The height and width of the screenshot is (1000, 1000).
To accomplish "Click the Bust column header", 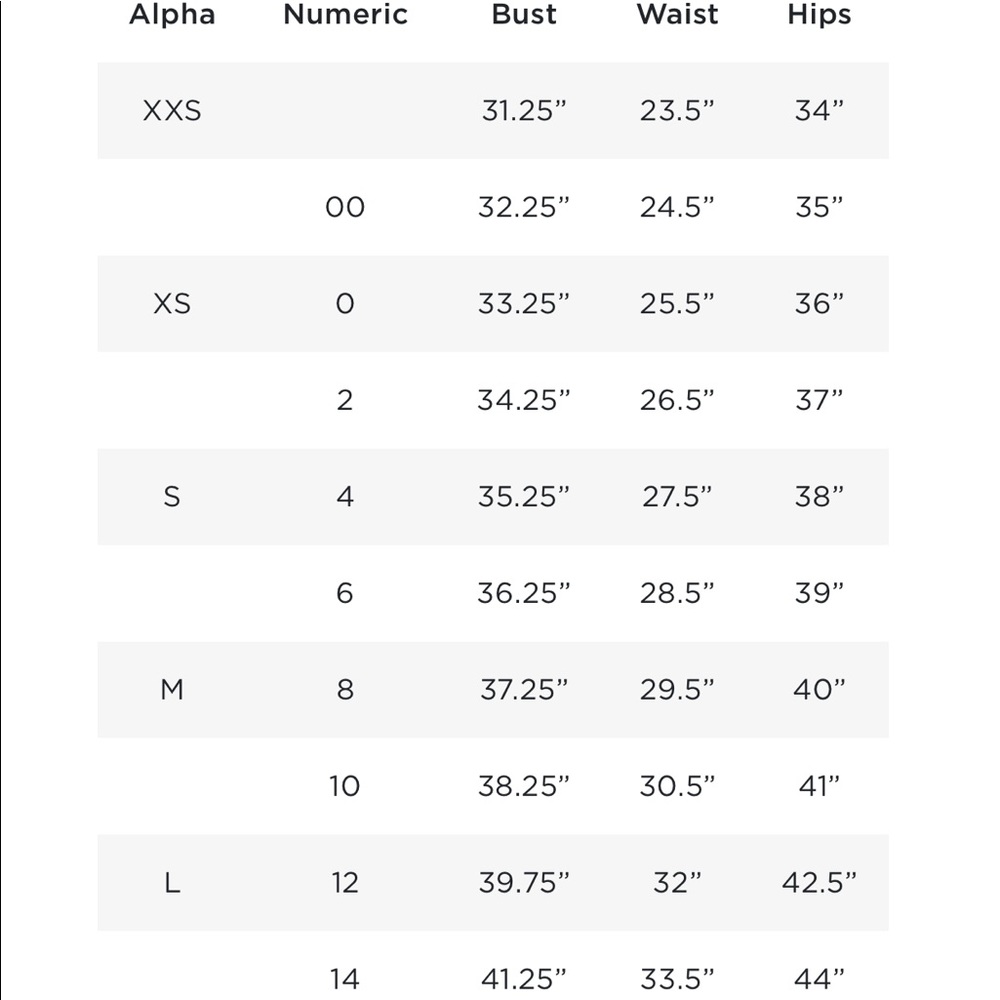I will point(524,14).
